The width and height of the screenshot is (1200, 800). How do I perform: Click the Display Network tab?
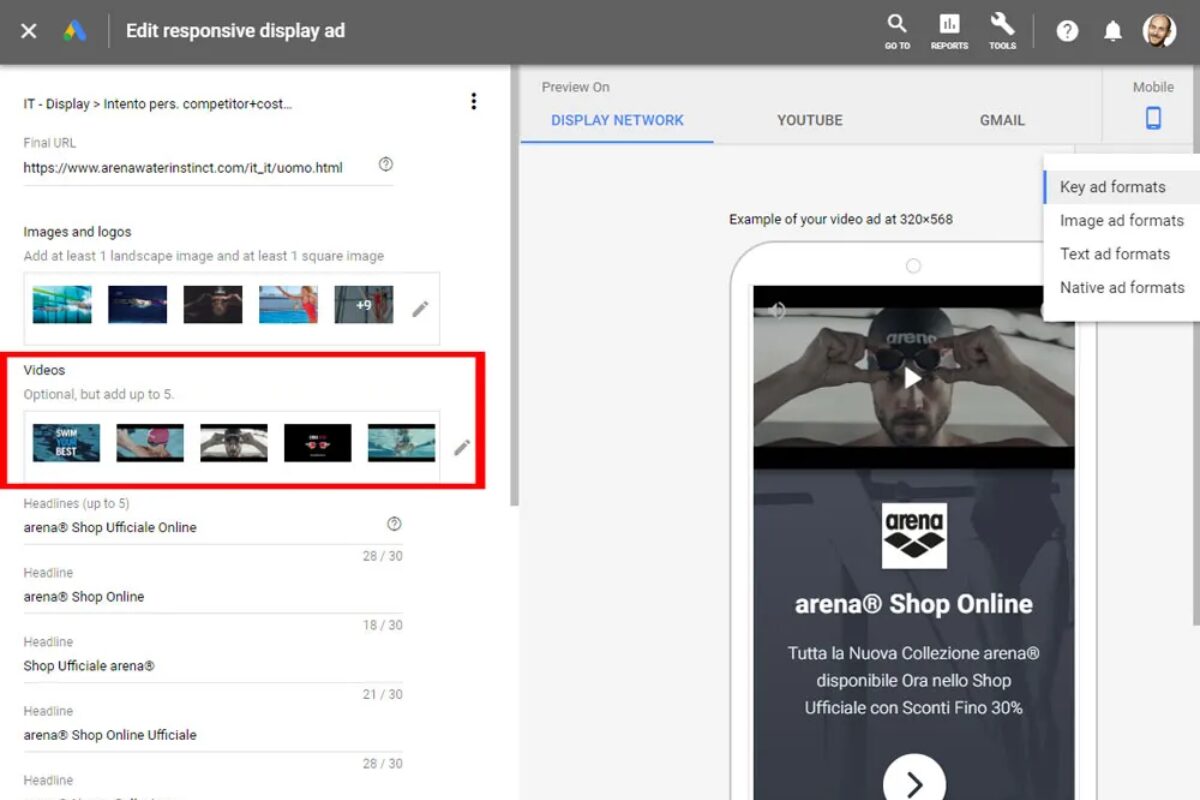coord(617,119)
